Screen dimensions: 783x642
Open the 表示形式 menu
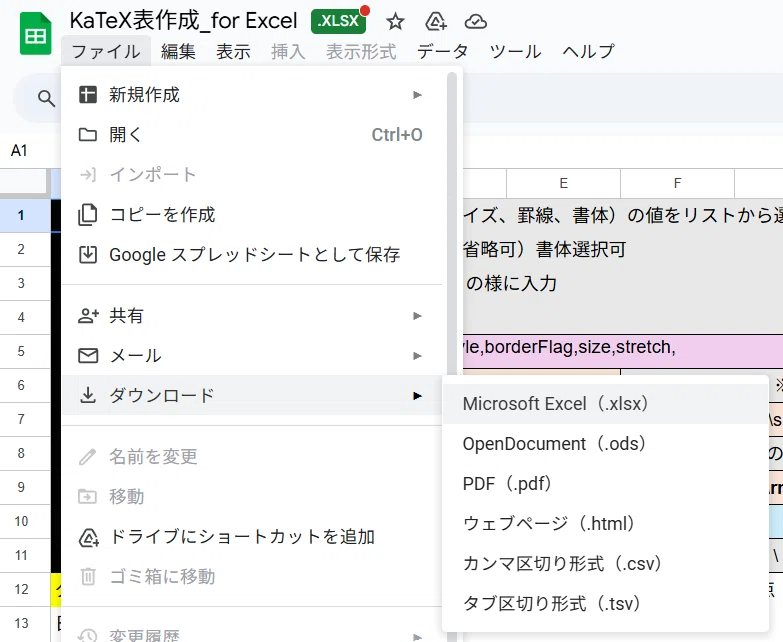[x=361, y=51]
